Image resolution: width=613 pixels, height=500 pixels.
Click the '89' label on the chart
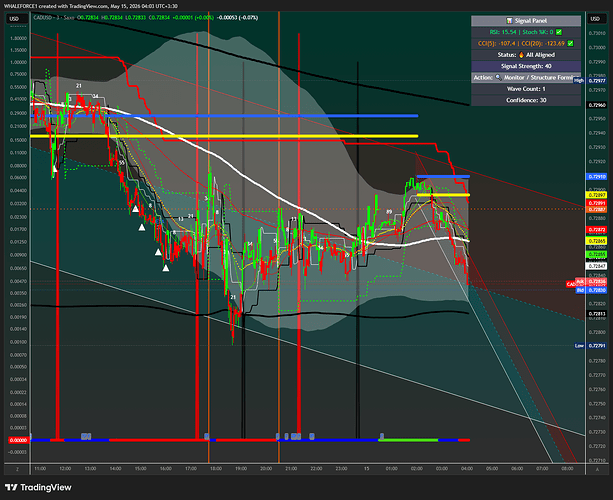389,211
